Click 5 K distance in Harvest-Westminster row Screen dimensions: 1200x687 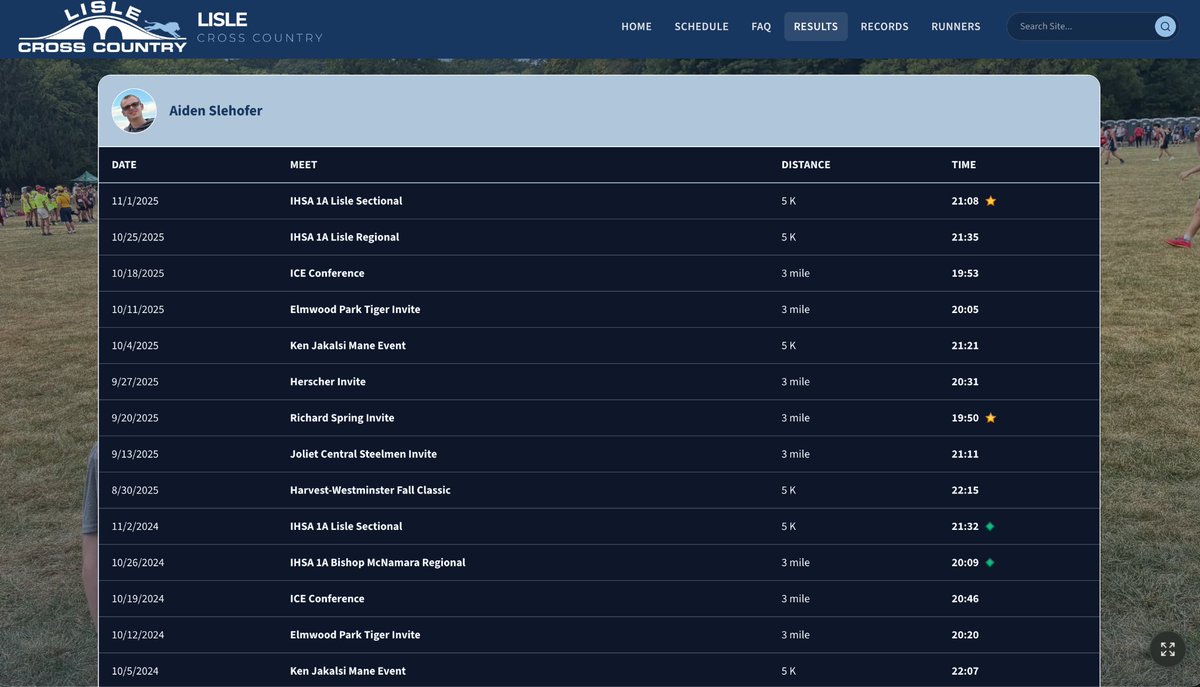click(x=789, y=490)
